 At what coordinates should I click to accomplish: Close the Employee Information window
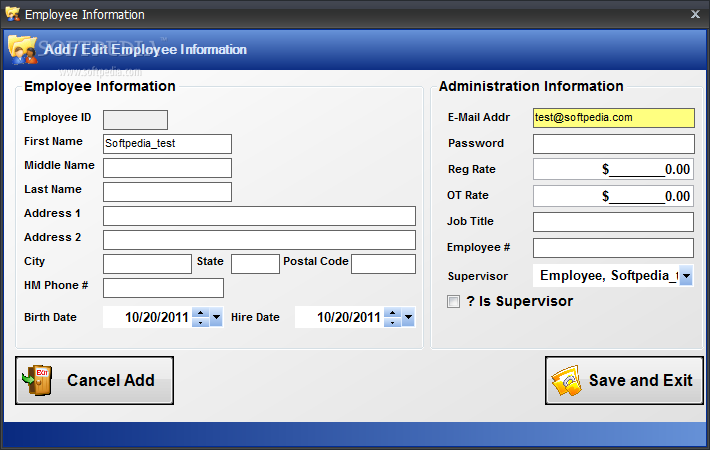click(695, 14)
